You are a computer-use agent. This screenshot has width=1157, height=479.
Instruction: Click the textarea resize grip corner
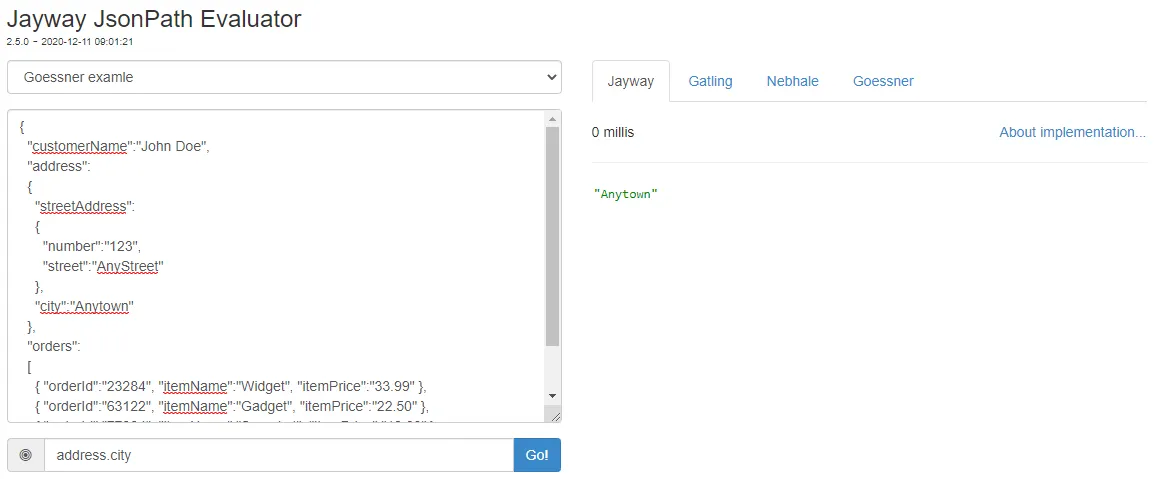[555, 416]
